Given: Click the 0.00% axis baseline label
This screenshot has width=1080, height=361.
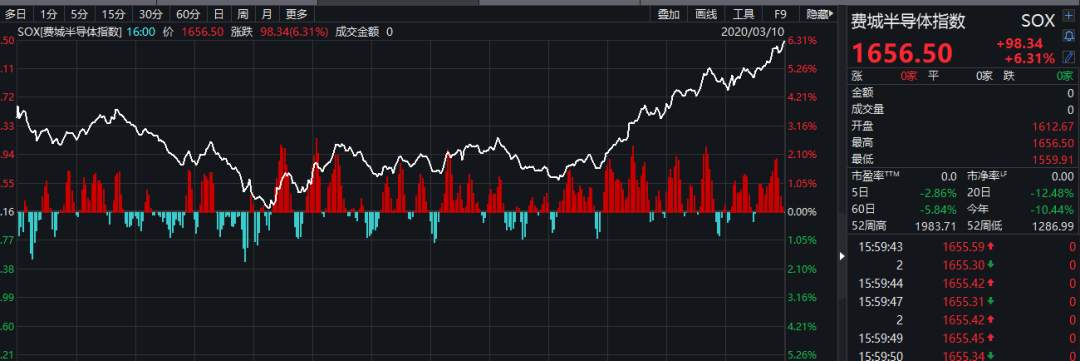Looking at the screenshot, I should pyautogui.click(x=802, y=212).
